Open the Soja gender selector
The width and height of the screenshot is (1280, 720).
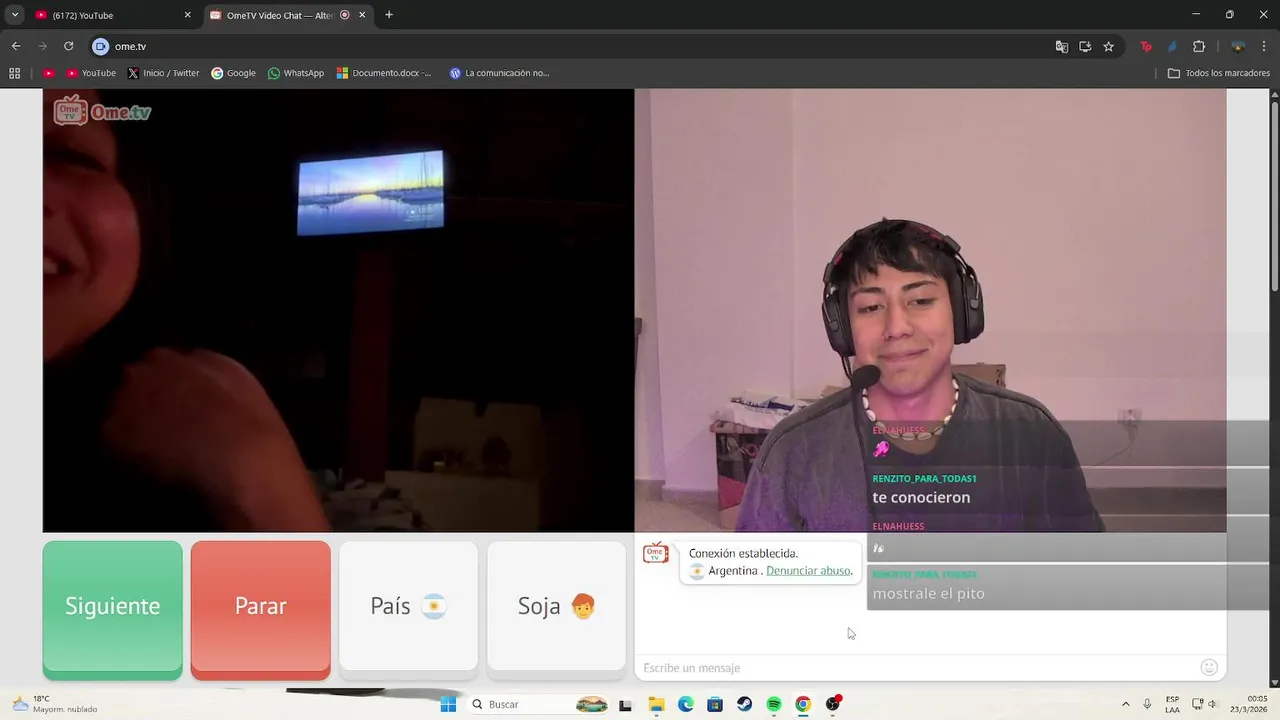[556, 606]
